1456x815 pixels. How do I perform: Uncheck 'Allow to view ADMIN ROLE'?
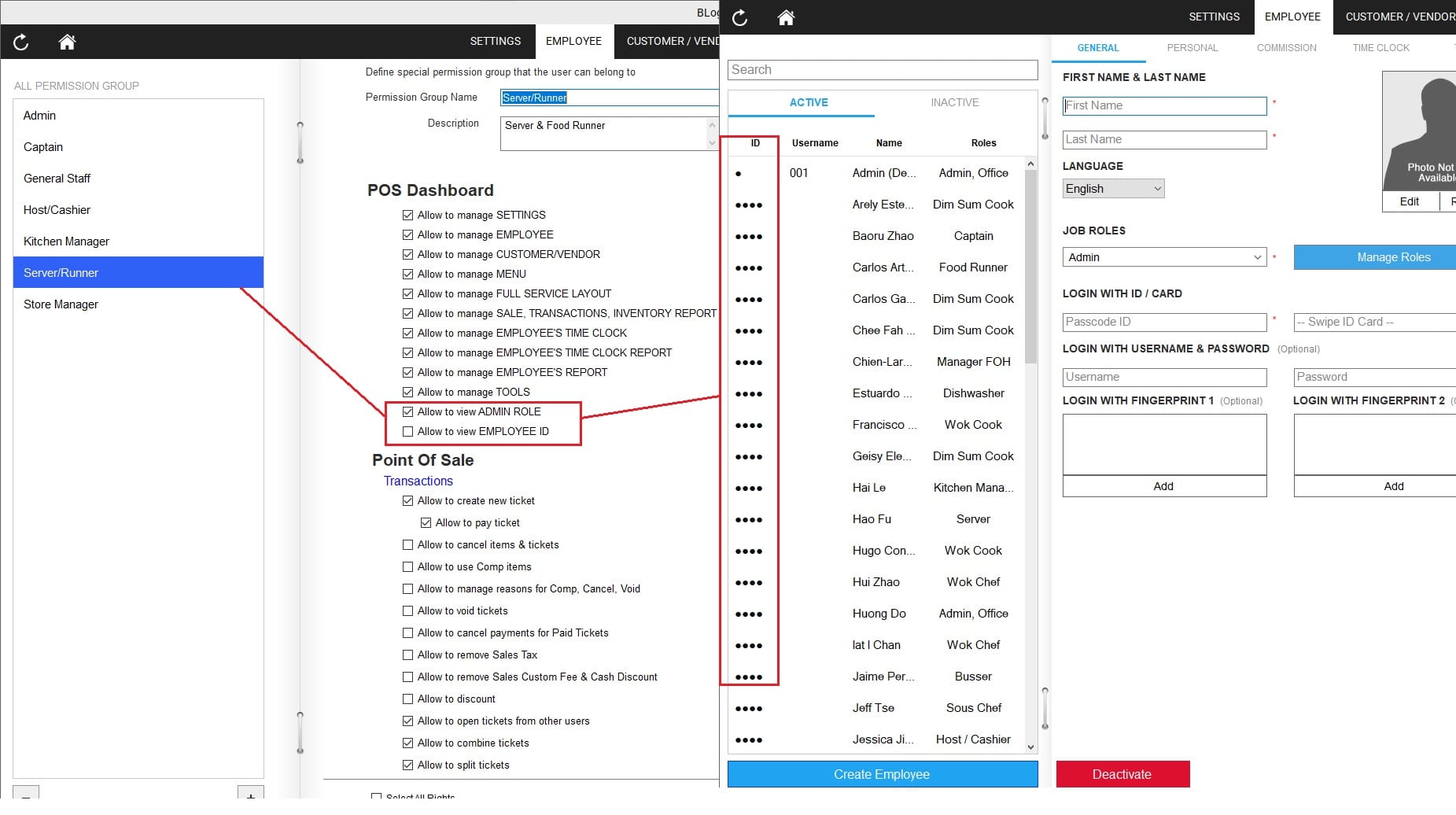(x=407, y=412)
